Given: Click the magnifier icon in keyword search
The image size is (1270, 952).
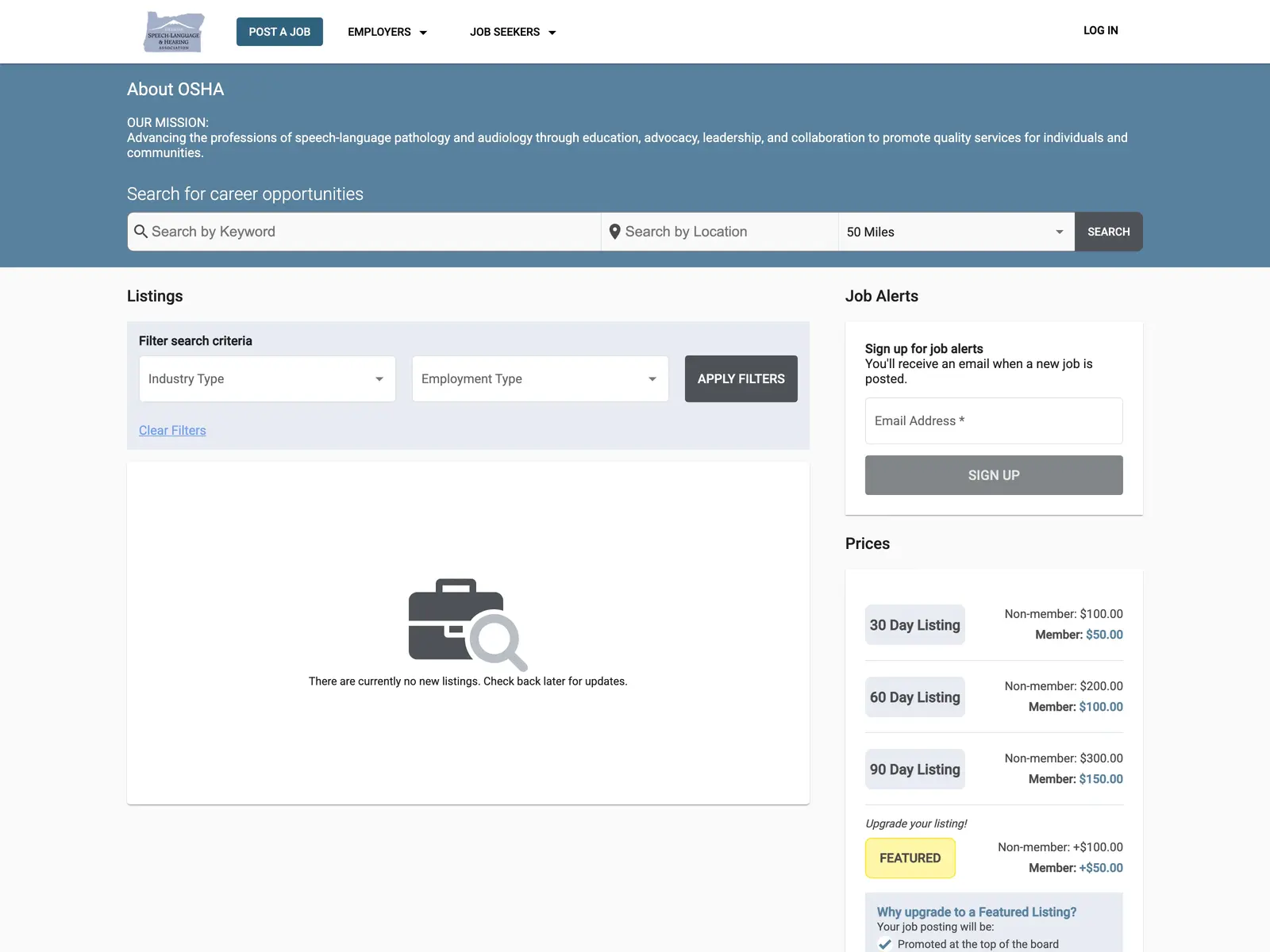Looking at the screenshot, I should click(141, 231).
